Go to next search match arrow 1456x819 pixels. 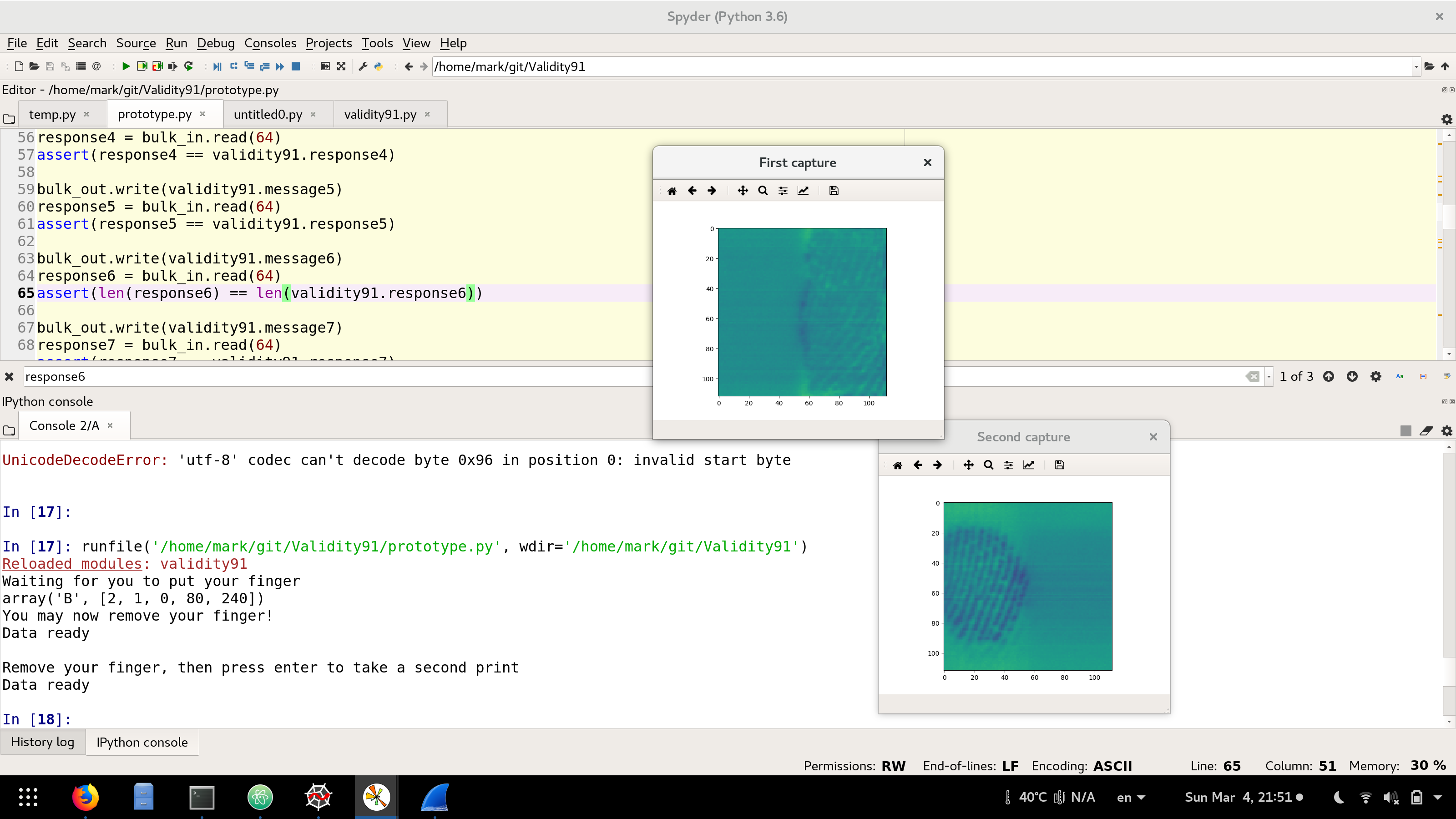(1352, 376)
